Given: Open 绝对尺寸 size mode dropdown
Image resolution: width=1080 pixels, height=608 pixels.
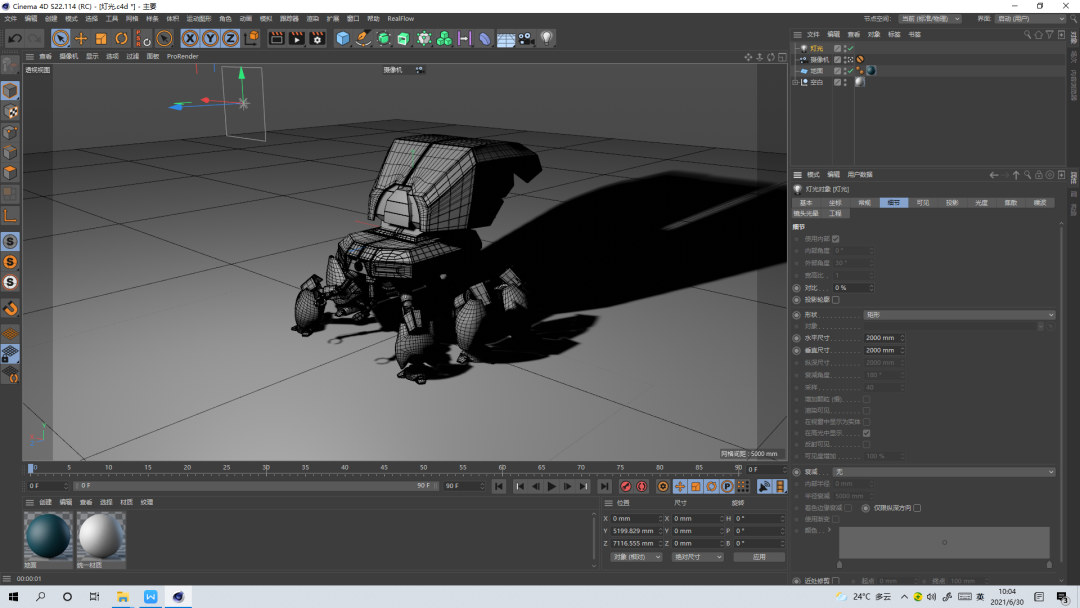Looking at the screenshot, I should 697,557.
